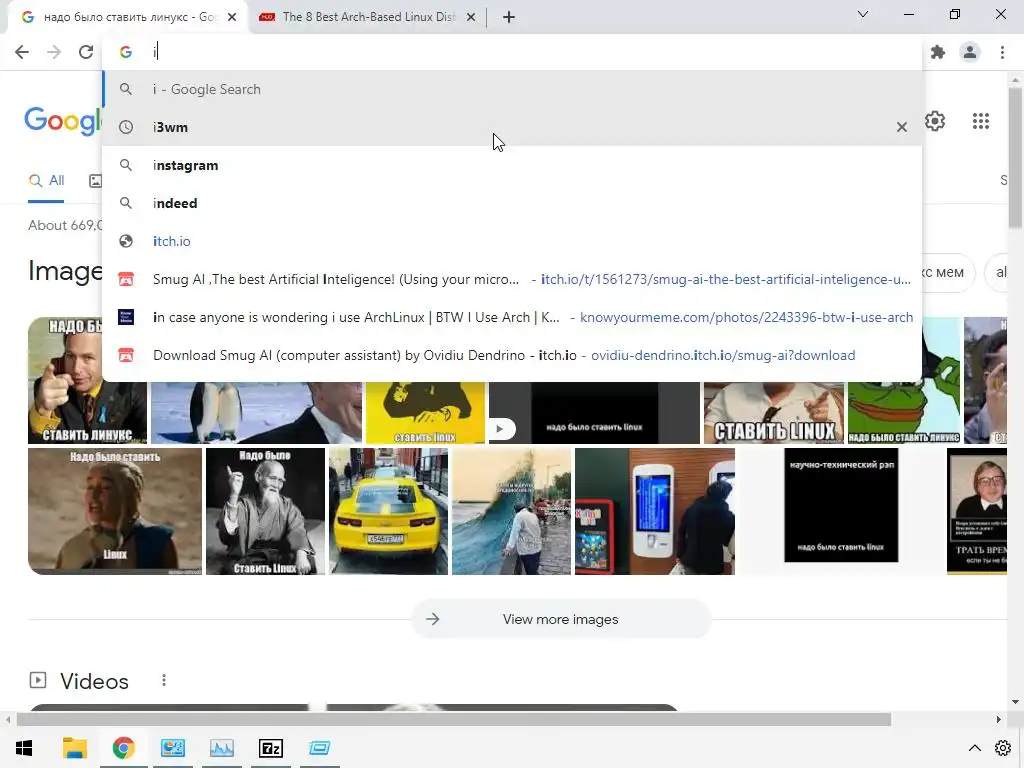Open a new tab with plus button

pyautogui.click(x=509, y=17)
